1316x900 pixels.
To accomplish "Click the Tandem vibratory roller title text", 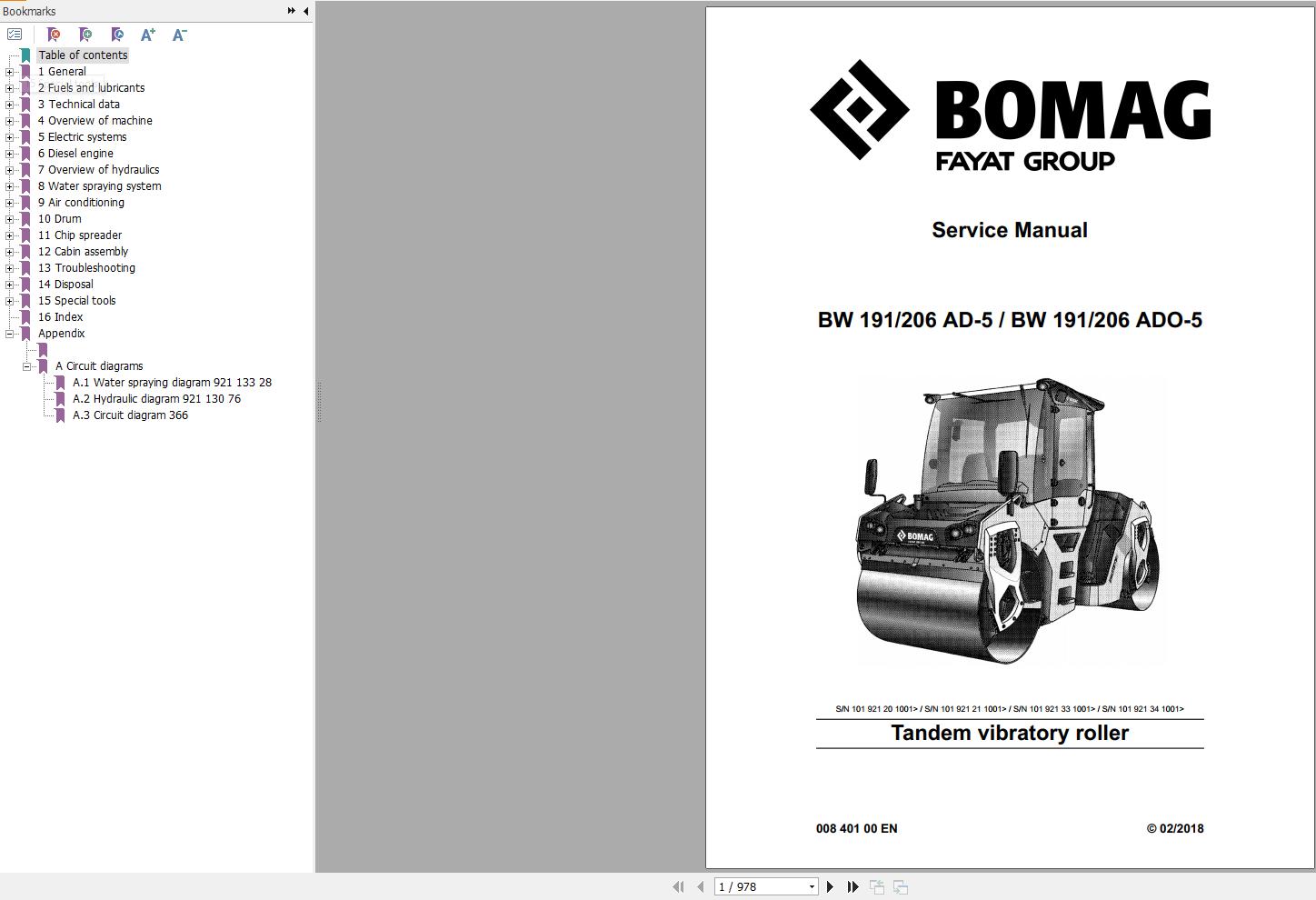I will (x=1010, y=733).
